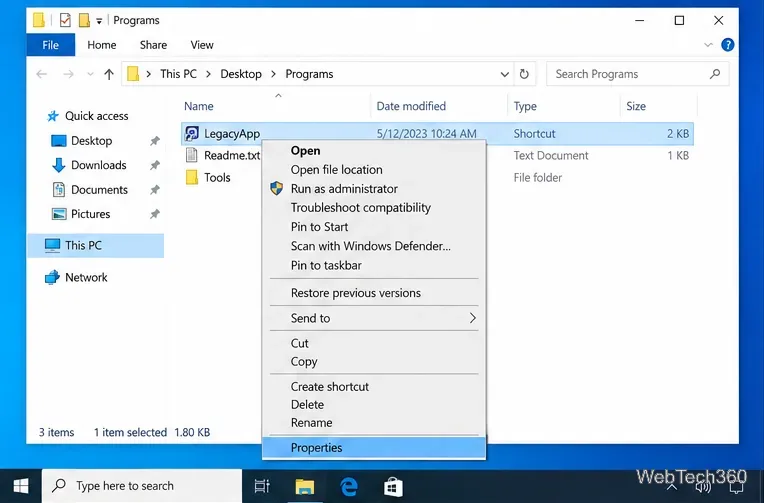
Task: Open Explorer help question mark
Action: [x=727, y=45]
